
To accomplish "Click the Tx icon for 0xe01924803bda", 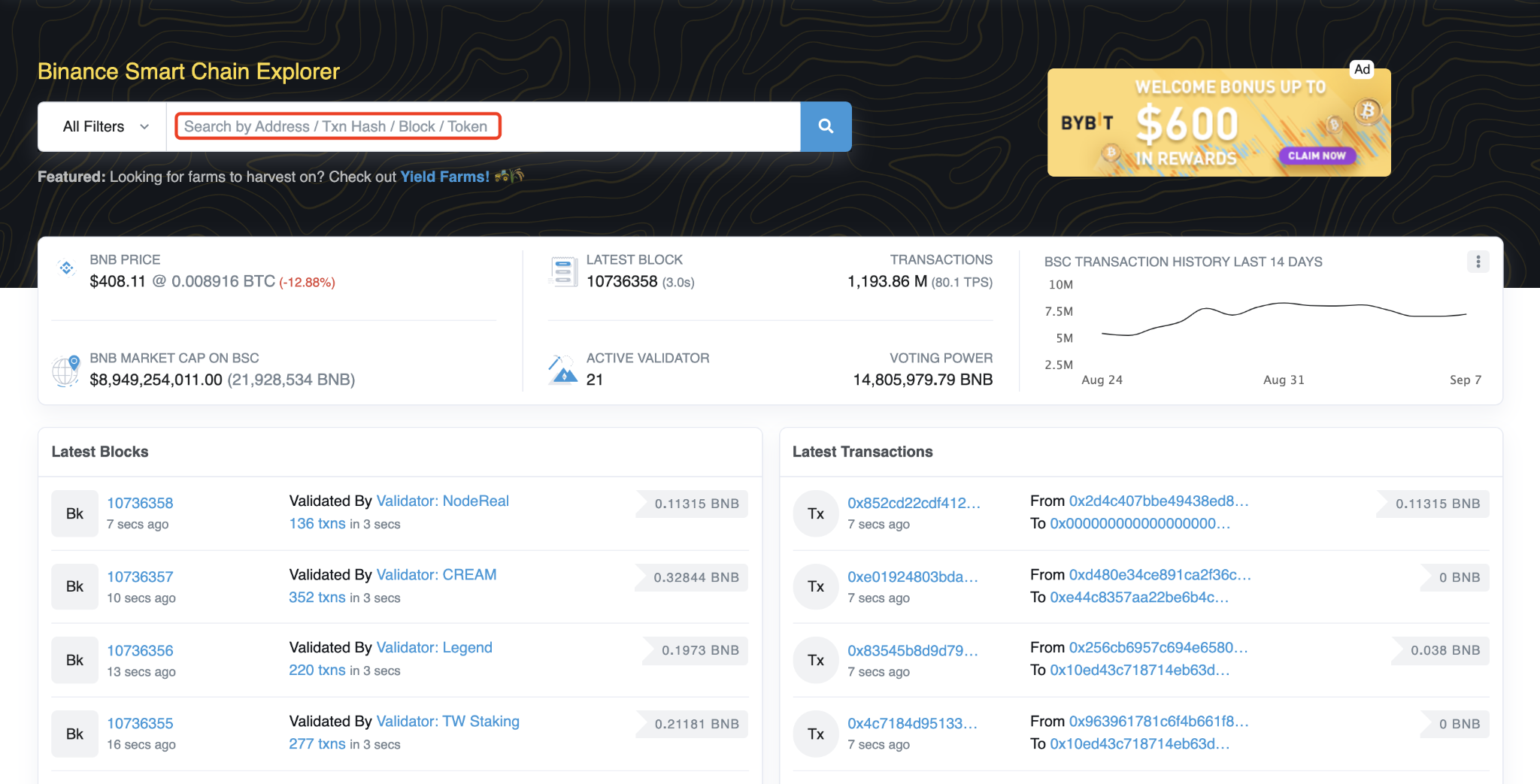I will [816, 586].
